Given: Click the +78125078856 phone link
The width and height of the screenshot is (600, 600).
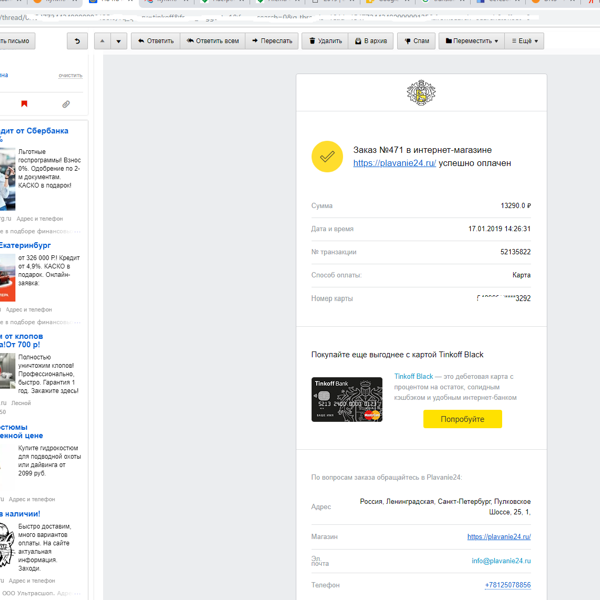Looking at the screenshot, I should tap(508, 585).
